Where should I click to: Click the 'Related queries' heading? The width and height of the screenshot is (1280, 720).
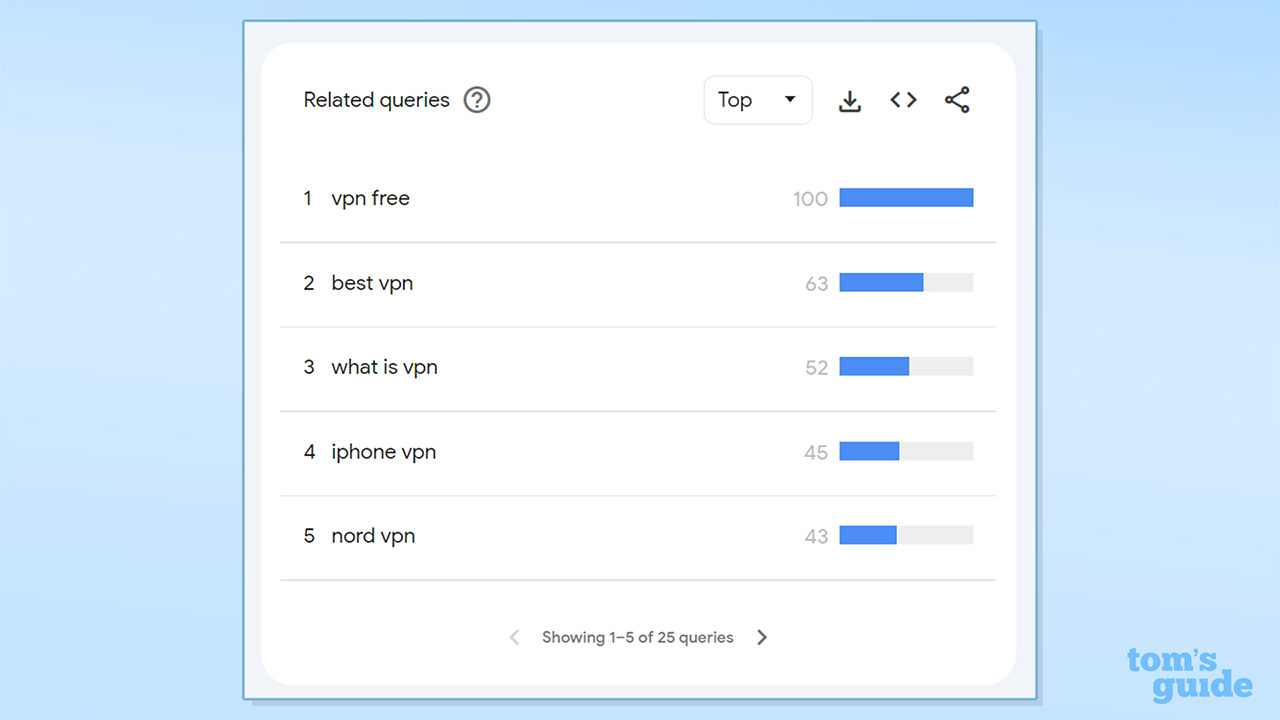[x=376, y=100]
